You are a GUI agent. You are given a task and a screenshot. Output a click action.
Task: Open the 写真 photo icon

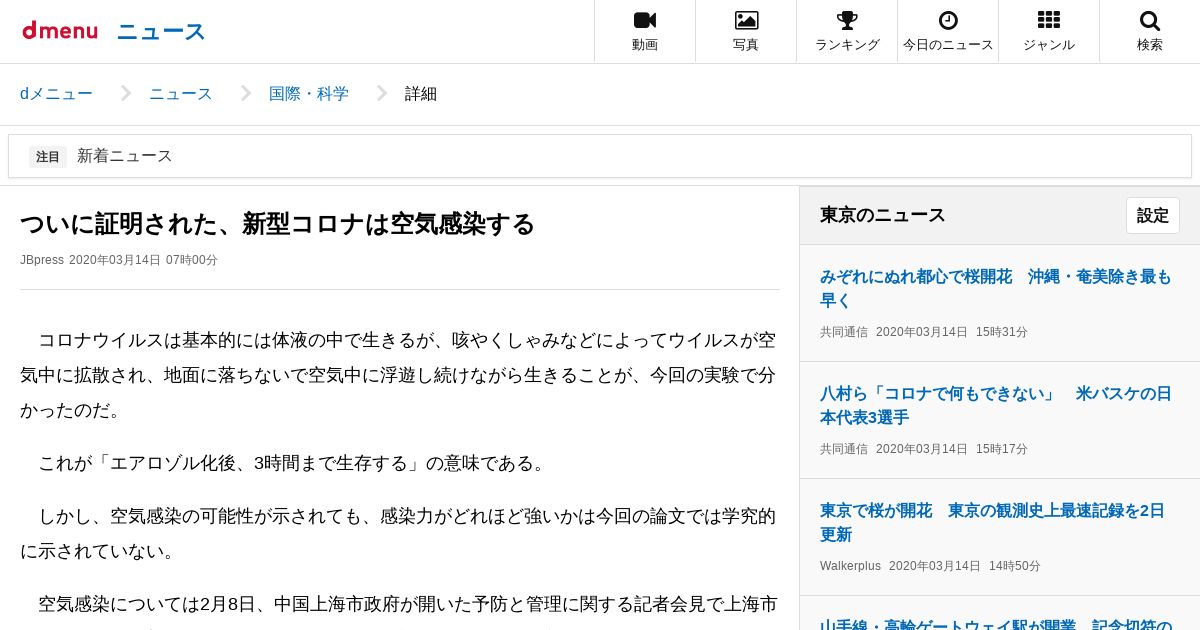coord(746,20)
